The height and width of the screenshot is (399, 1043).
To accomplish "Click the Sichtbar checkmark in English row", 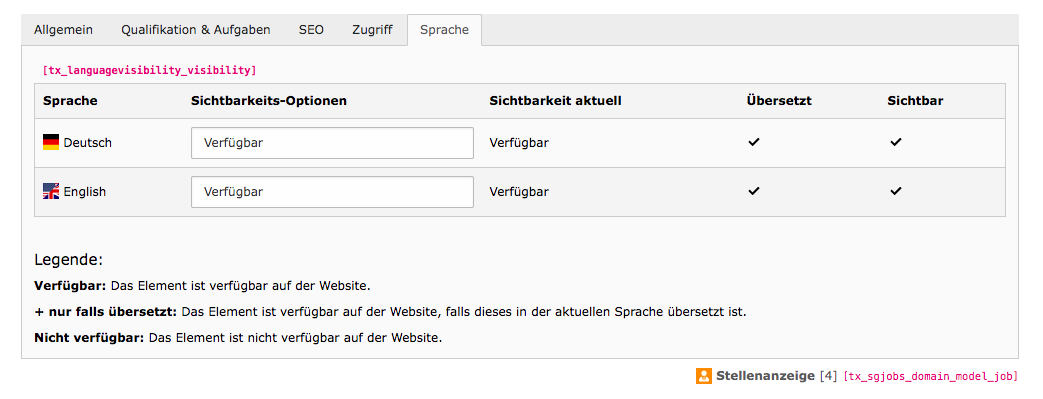I will pyautogui.click(x=896, y=192).
